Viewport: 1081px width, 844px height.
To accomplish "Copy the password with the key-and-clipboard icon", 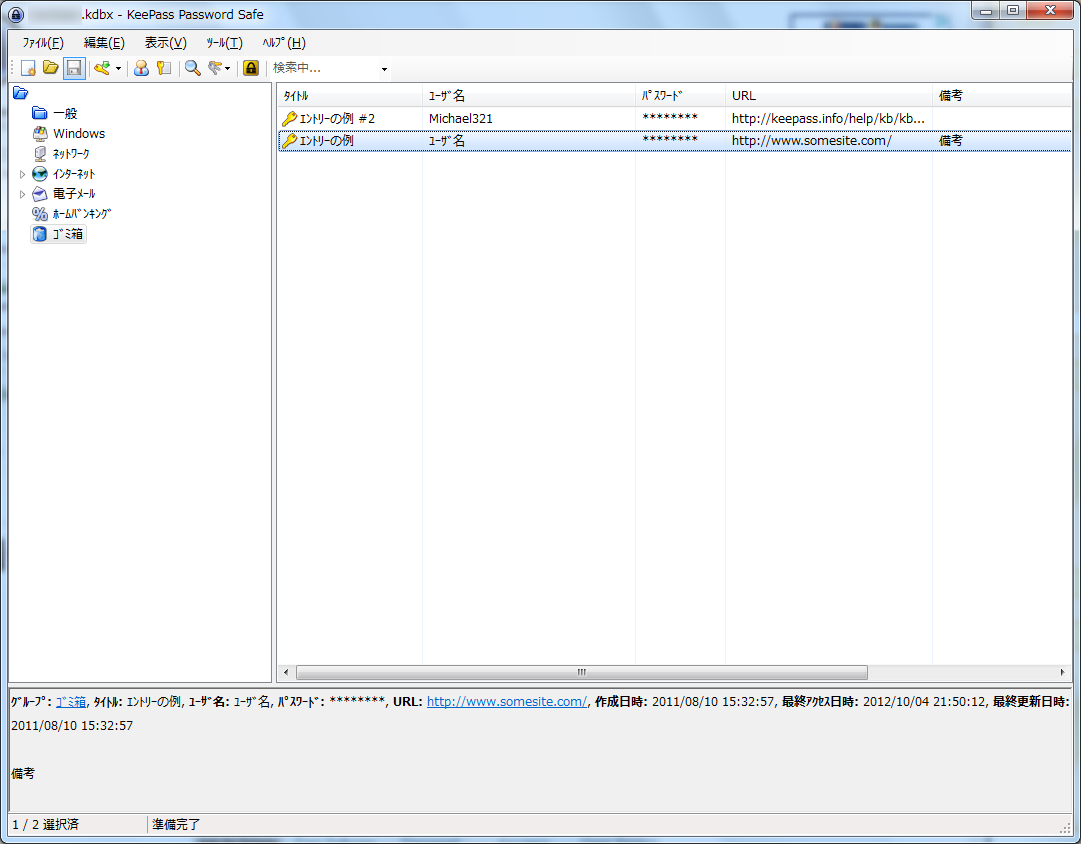I will 163,68.
